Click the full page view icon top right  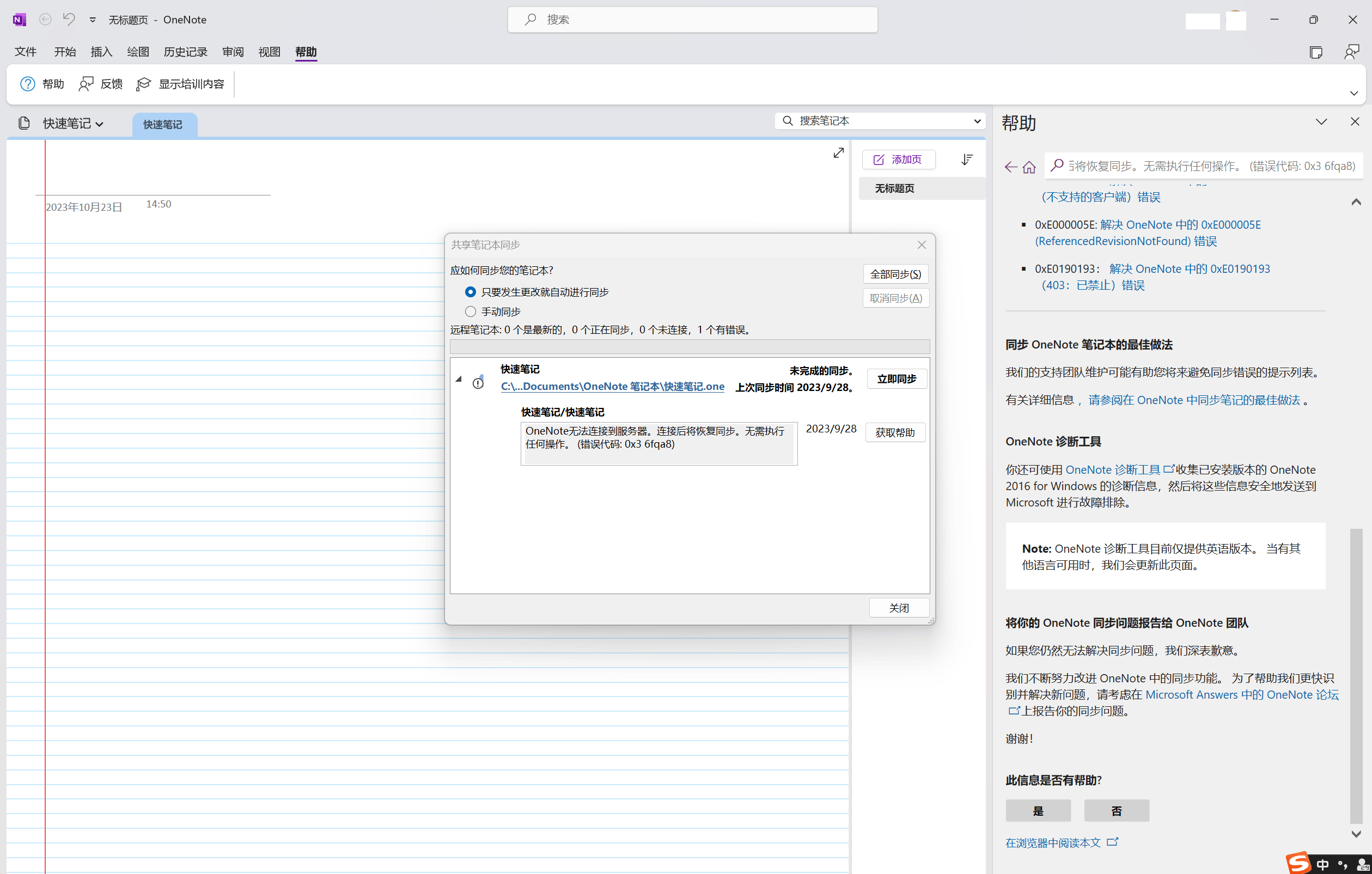point(1316,52)
